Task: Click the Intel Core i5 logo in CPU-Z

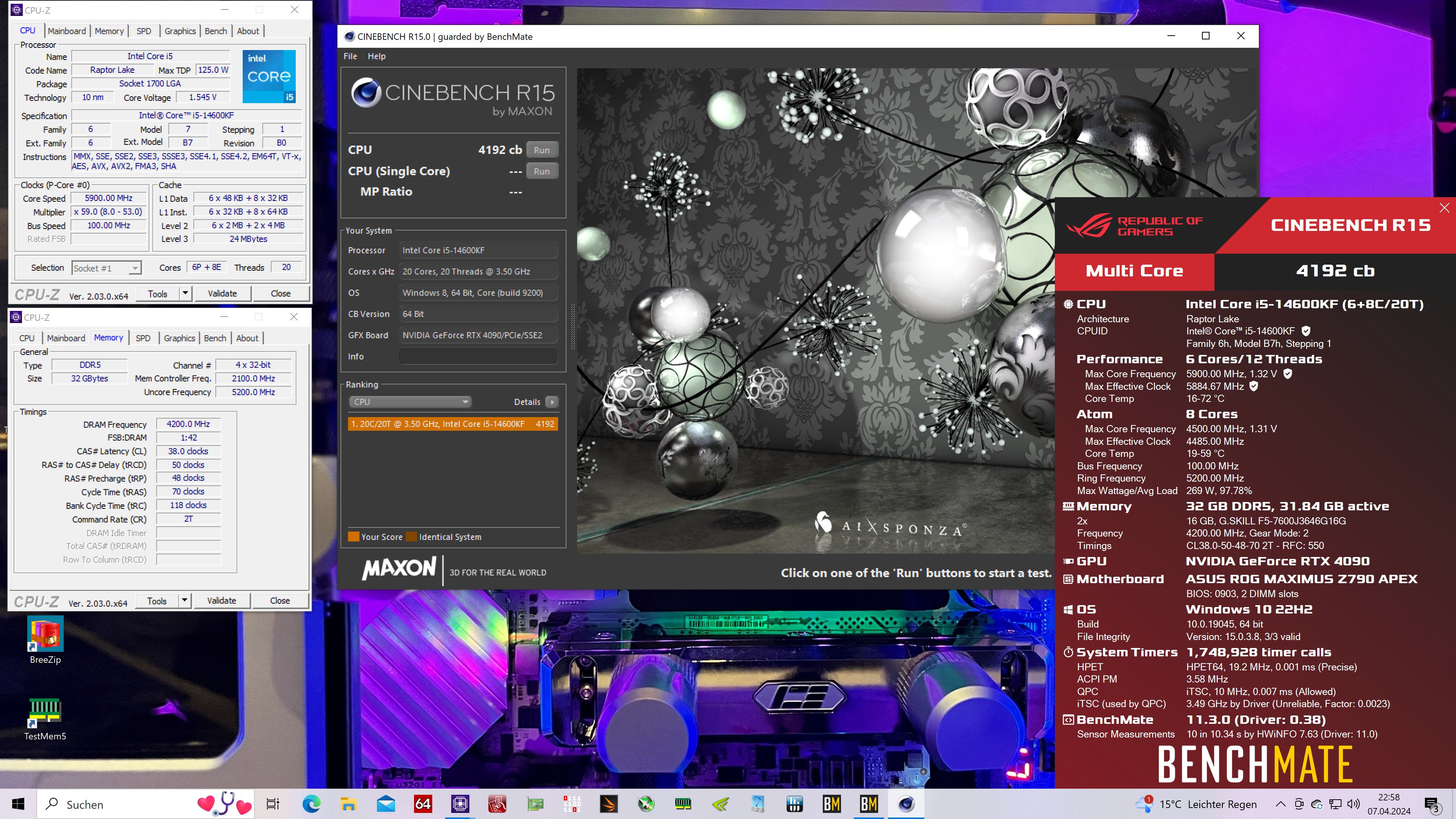Action: pos(269,76)
